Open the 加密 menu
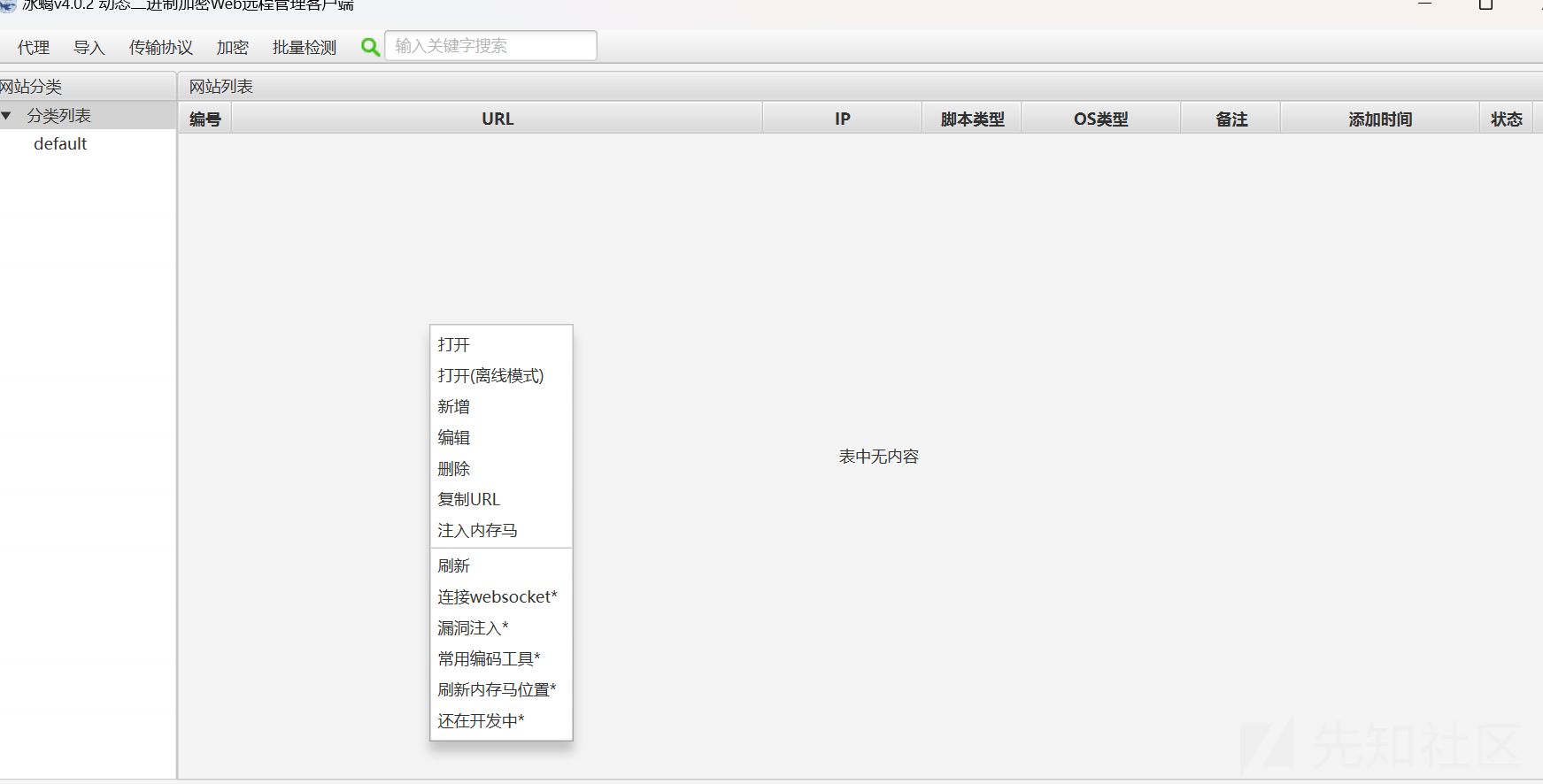1543x784 pixels. point(233,47)
